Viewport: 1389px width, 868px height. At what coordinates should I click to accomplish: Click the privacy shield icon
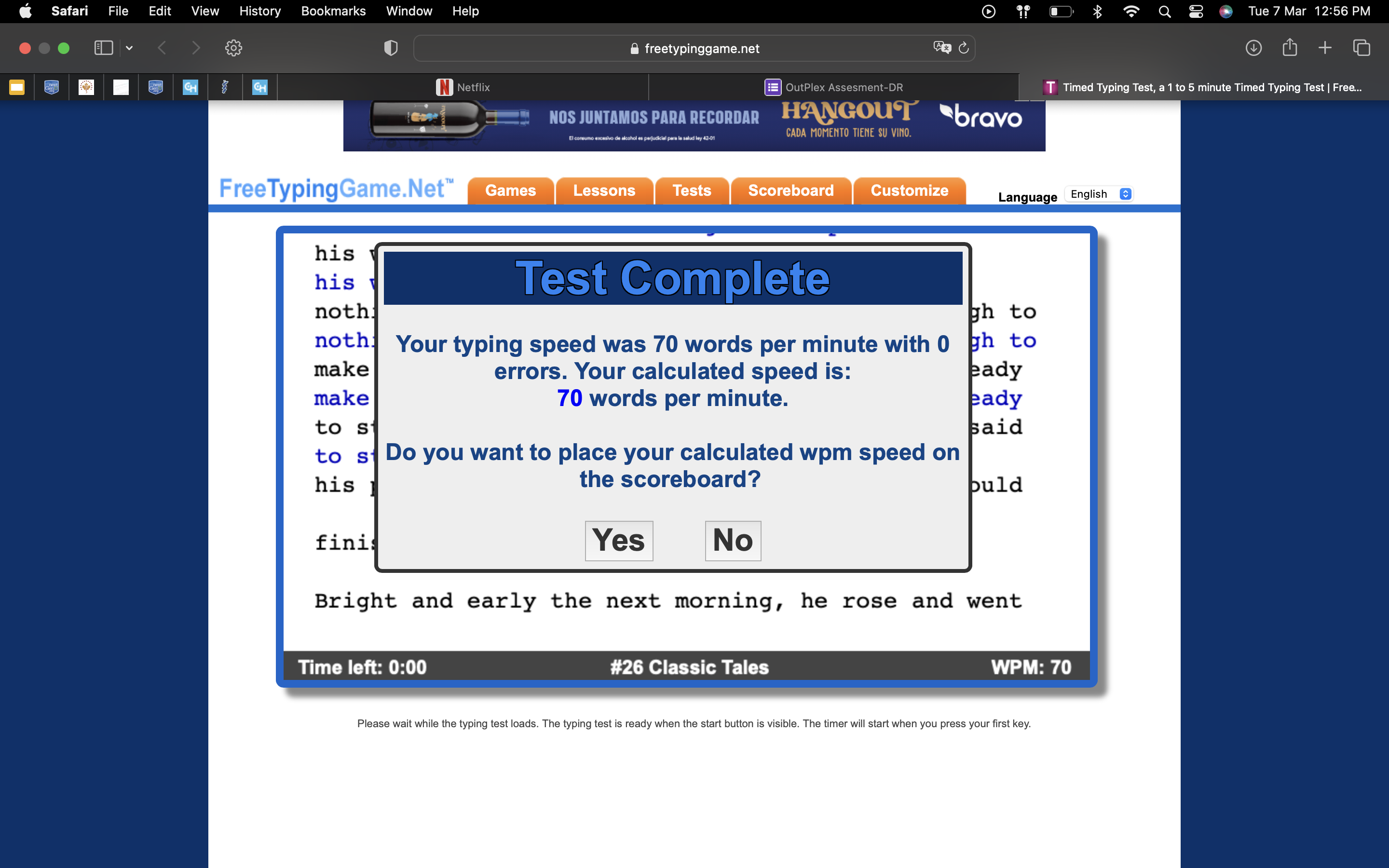(x=391, y=48)
